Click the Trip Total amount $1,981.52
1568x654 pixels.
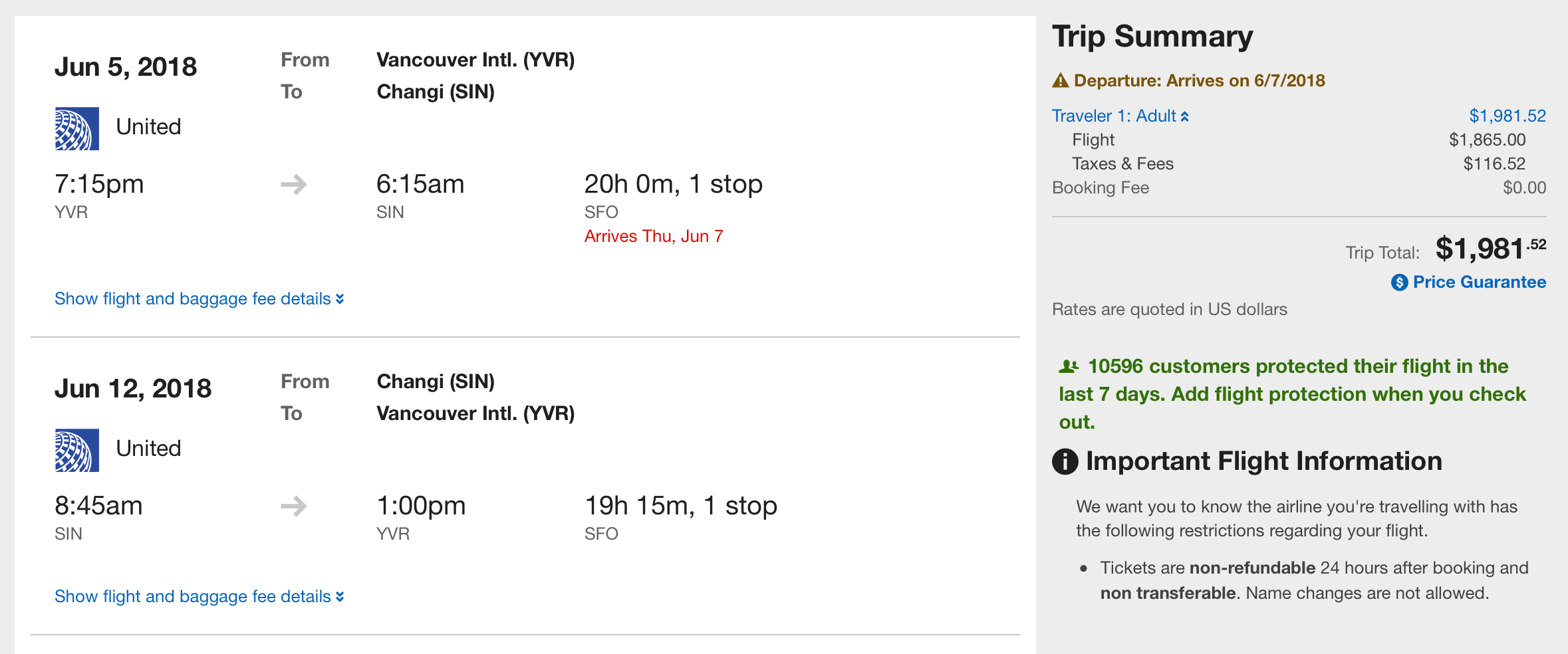pyautogui.click(x=1490, y=249)
